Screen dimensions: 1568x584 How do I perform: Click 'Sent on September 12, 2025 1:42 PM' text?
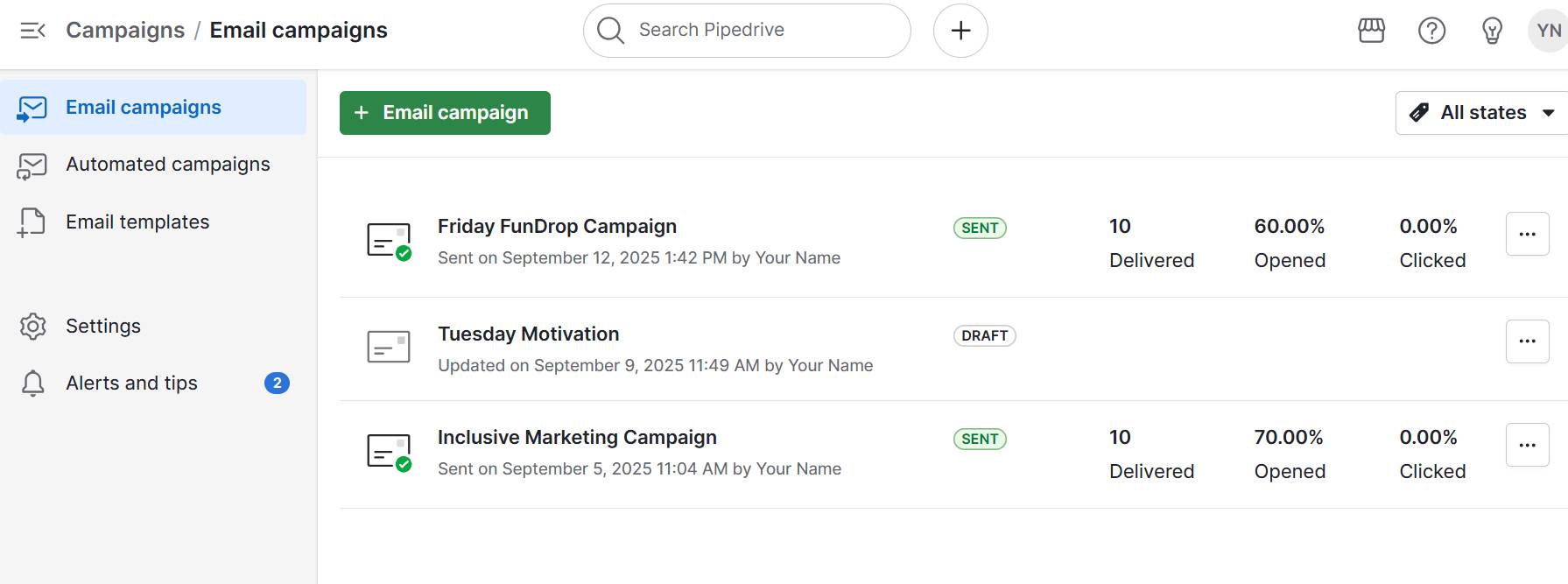pyautogui.click(x=582, y=257)
